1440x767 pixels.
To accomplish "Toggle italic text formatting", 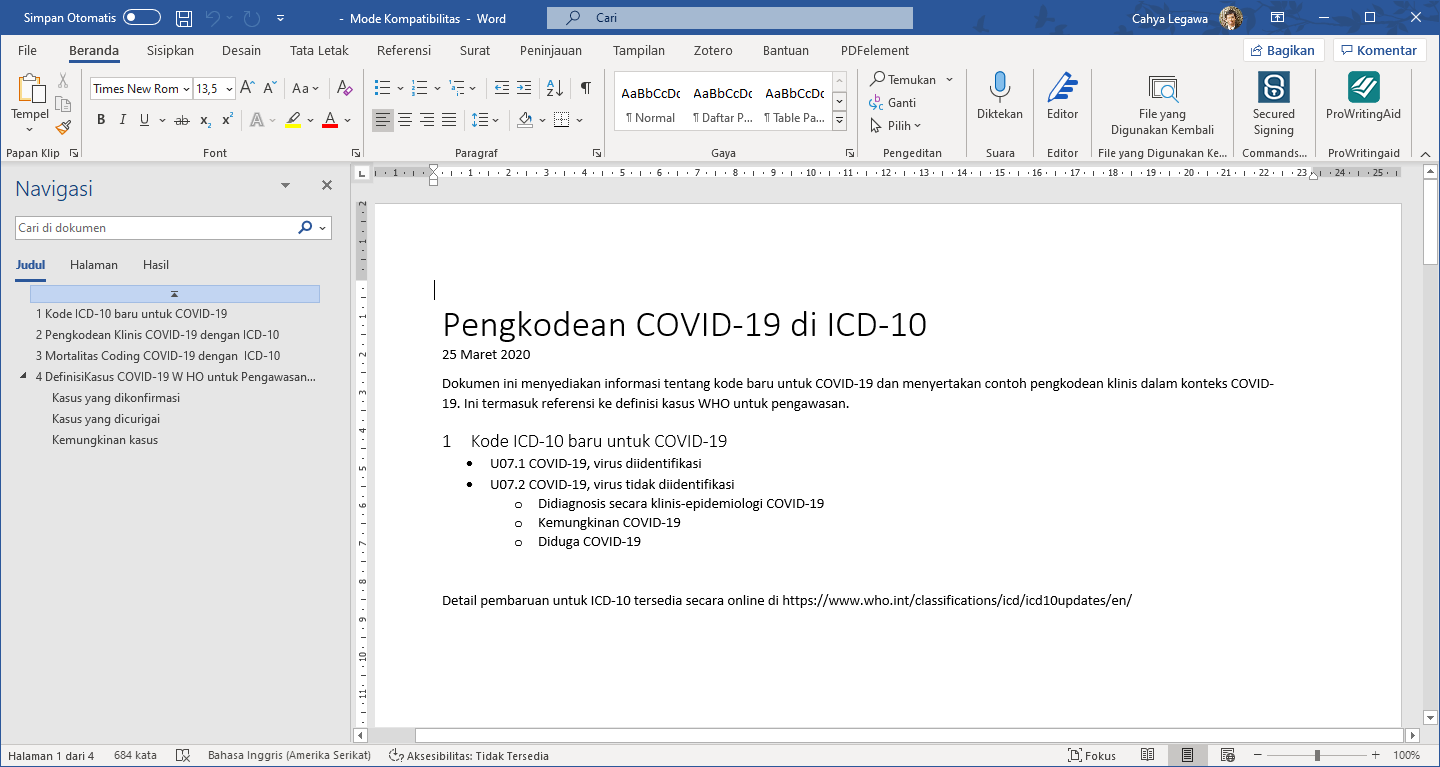I will click(123, 120).
